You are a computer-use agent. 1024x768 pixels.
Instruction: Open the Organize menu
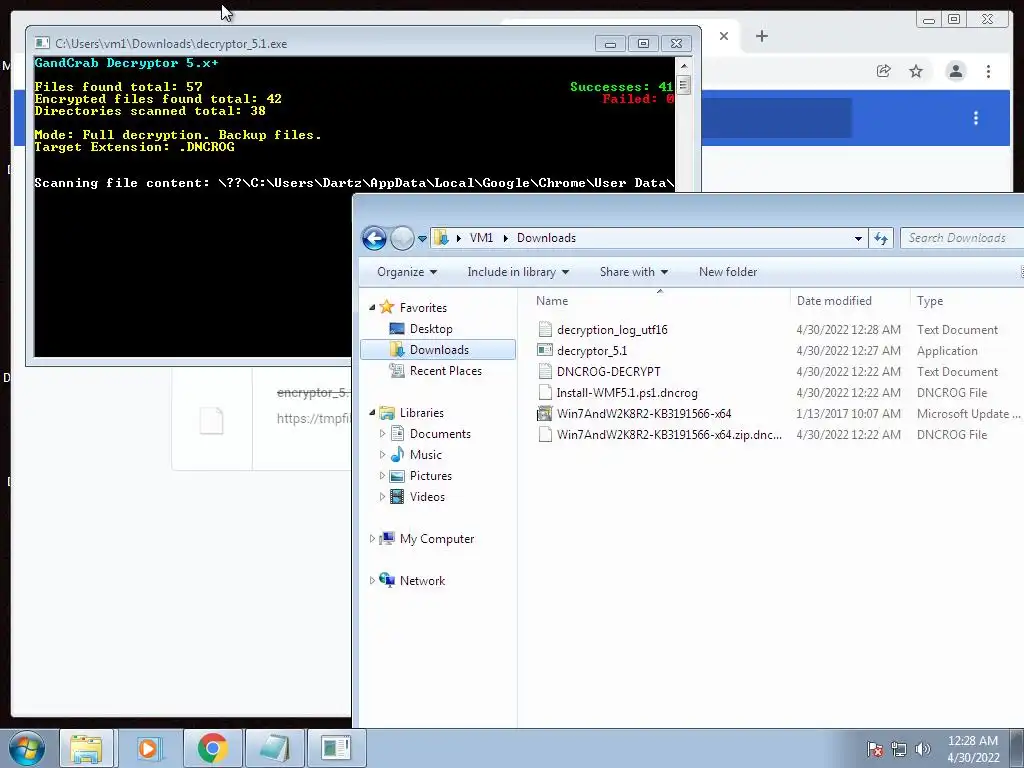pos(407,272)
